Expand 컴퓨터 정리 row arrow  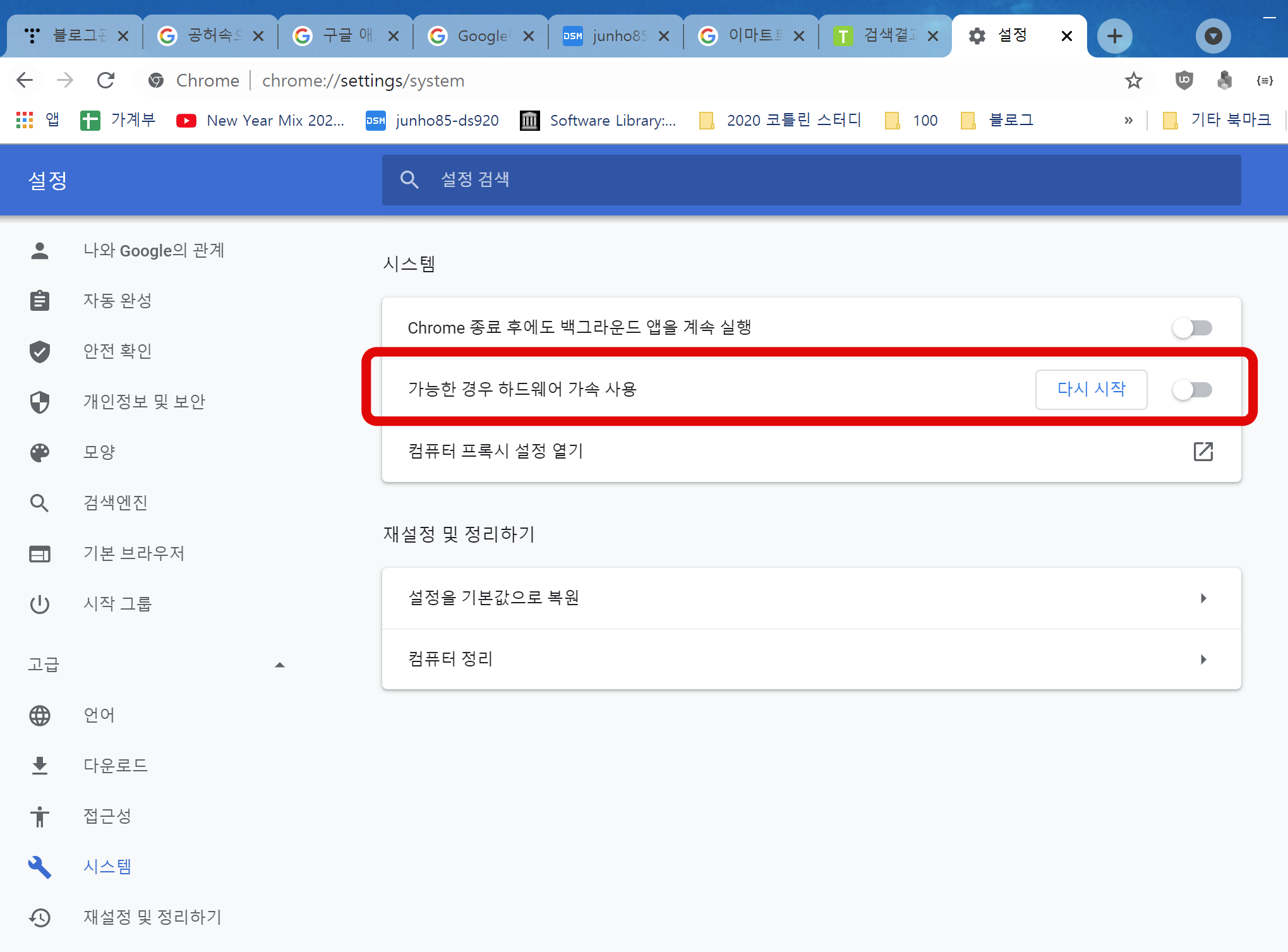(x=1203, y=660)
